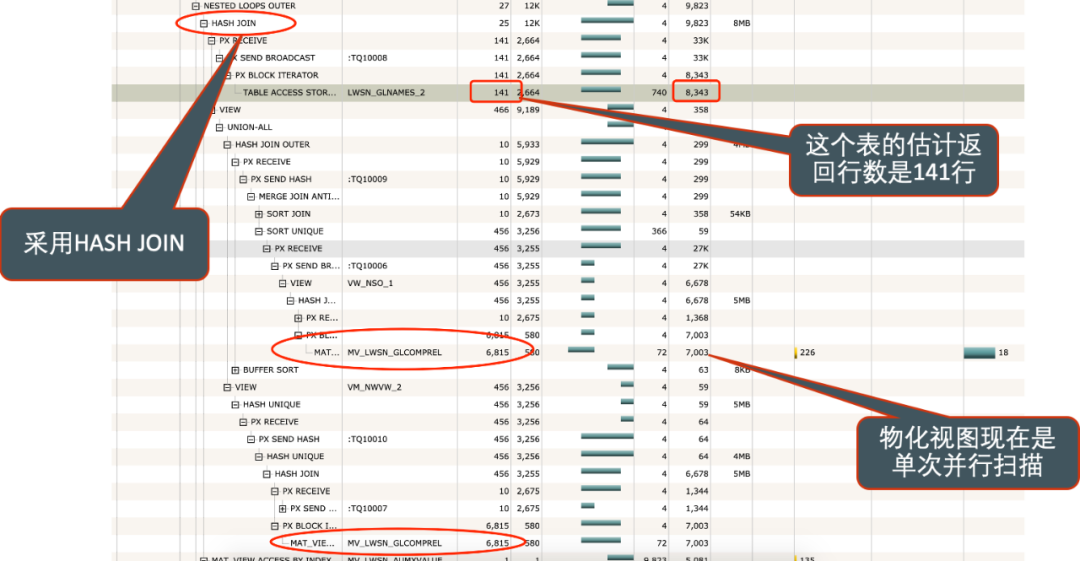Click timeline bar in the LWSN_GLNAMES_2 row
The height and width of the screenshot is (561, 1080).
601,90
